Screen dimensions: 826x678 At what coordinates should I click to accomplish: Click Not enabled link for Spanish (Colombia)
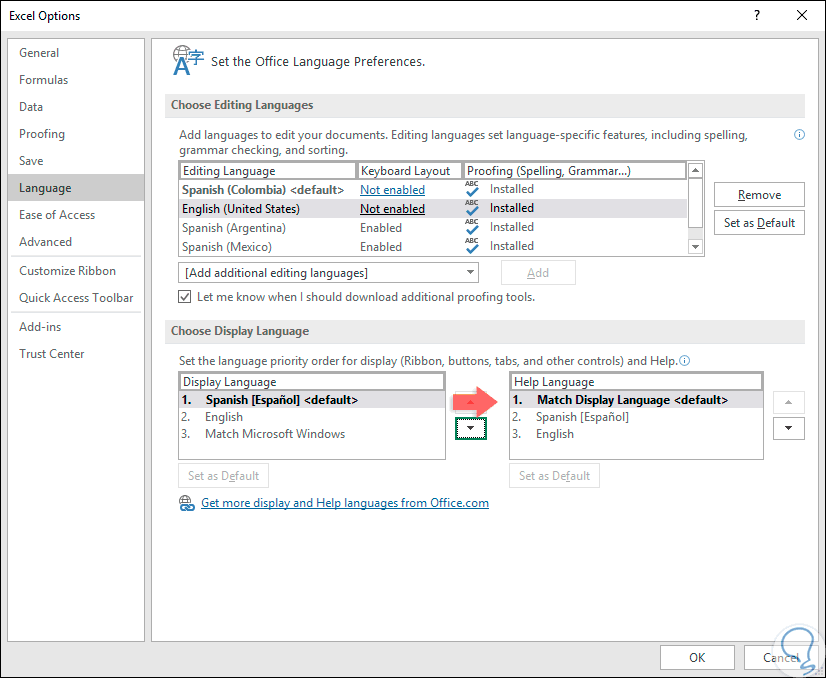pyautogui.click(x=392, y=190)
